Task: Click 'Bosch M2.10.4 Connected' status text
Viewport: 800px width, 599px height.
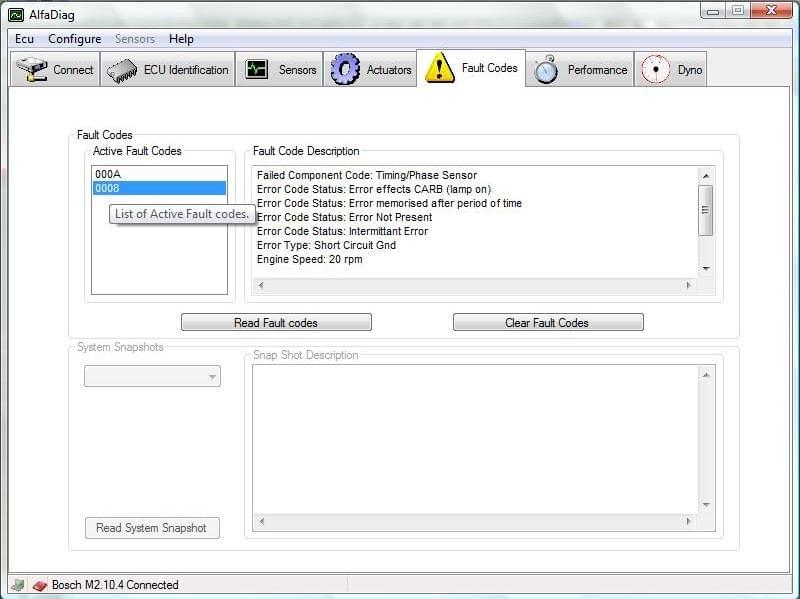Action: 115,585
